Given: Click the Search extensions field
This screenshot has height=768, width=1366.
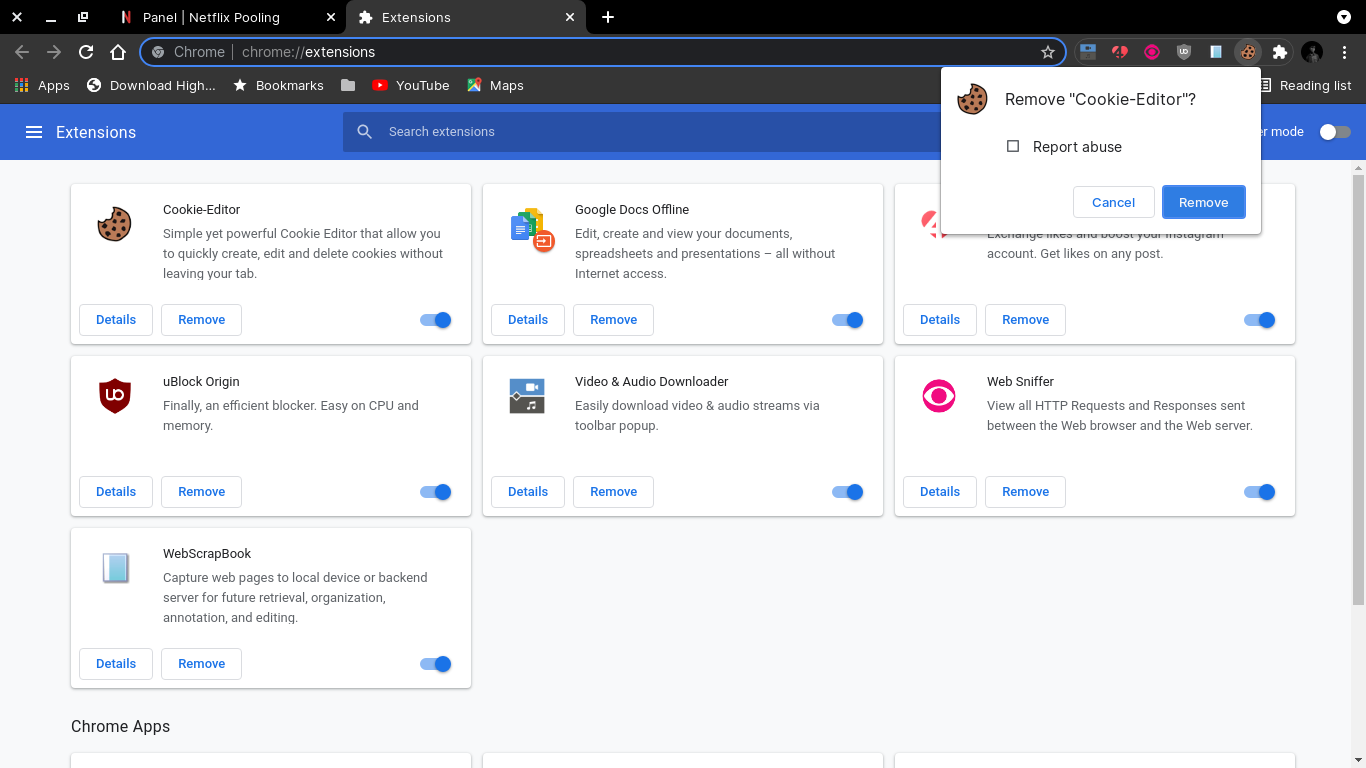Looking at the screenshot, I should pos(640,132).
